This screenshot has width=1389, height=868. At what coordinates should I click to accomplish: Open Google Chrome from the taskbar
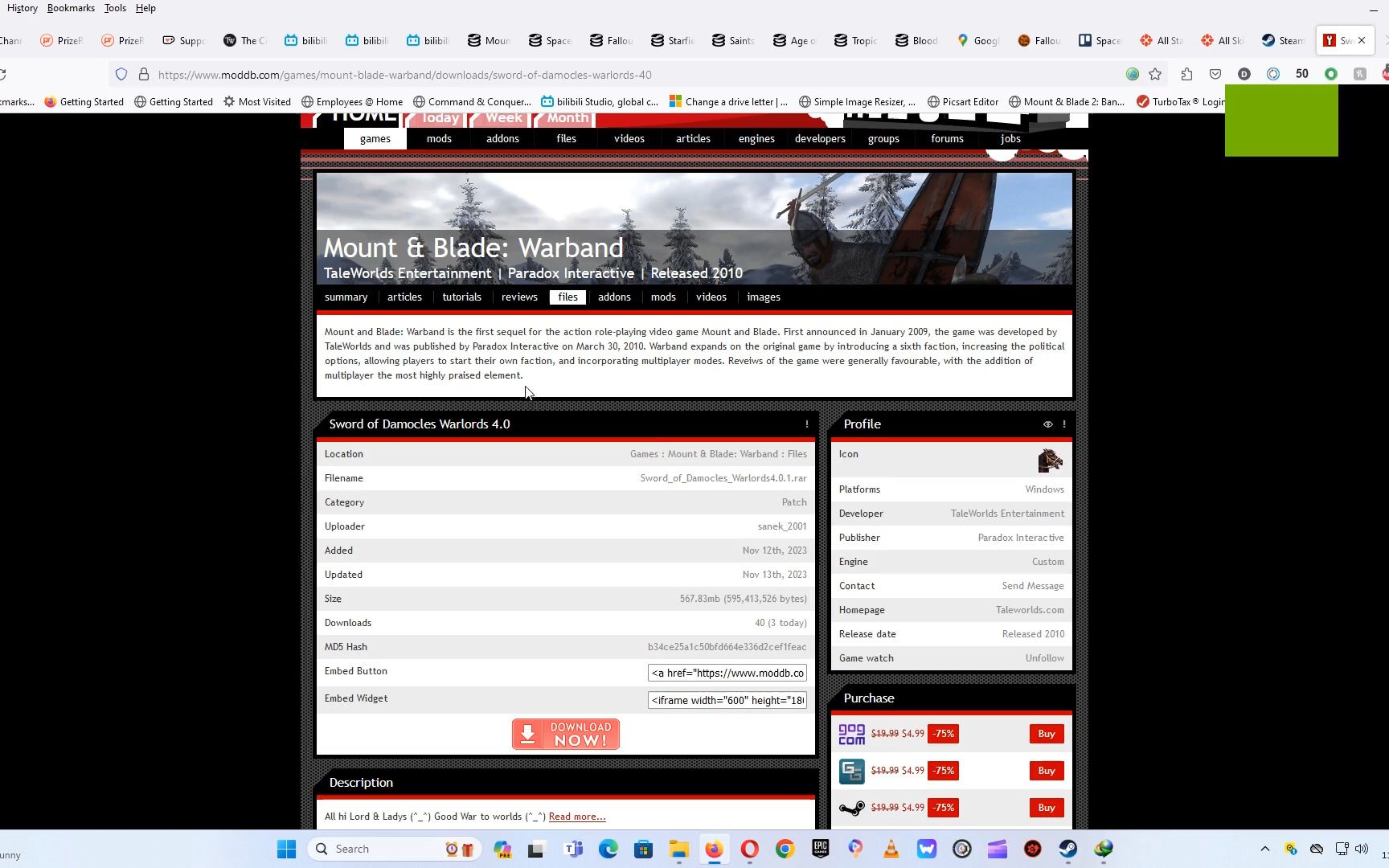[x=785, y=850]
